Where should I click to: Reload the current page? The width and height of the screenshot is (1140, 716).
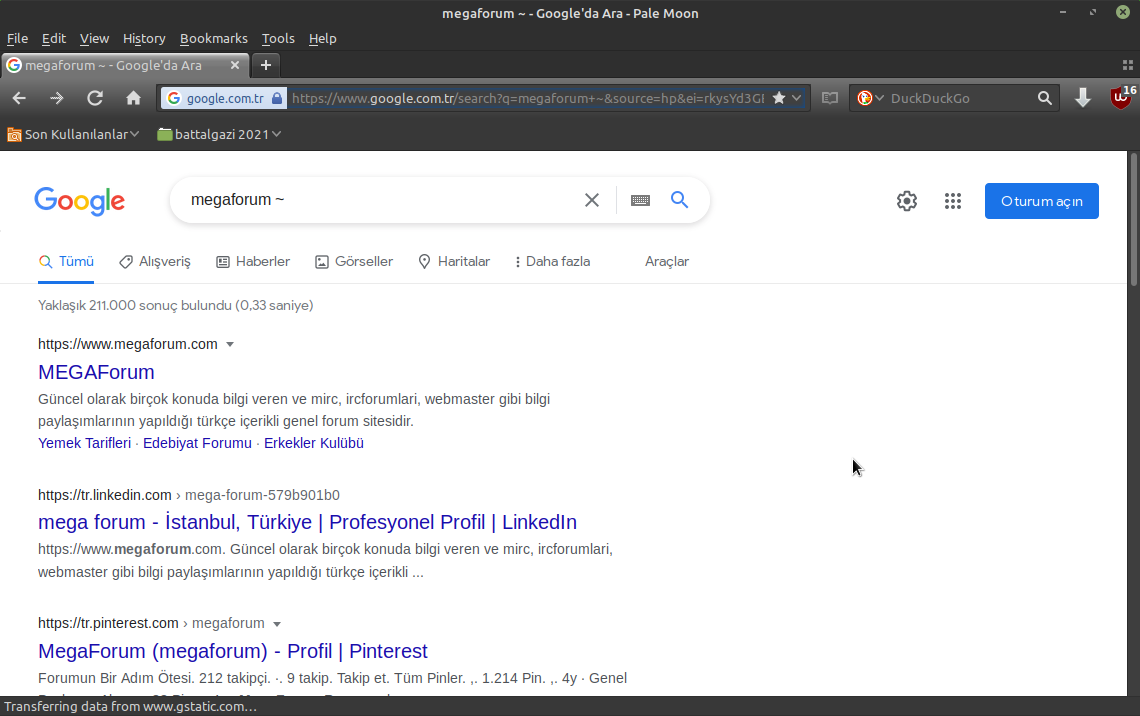95,98
